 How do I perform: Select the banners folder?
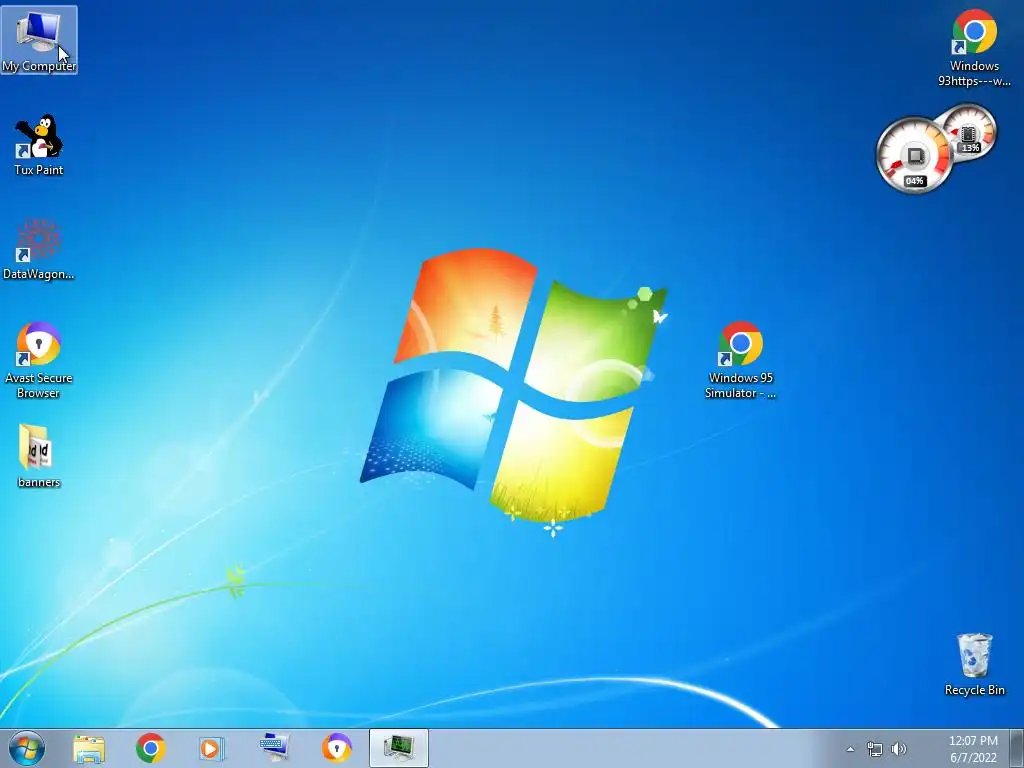(x=39, y=456)
